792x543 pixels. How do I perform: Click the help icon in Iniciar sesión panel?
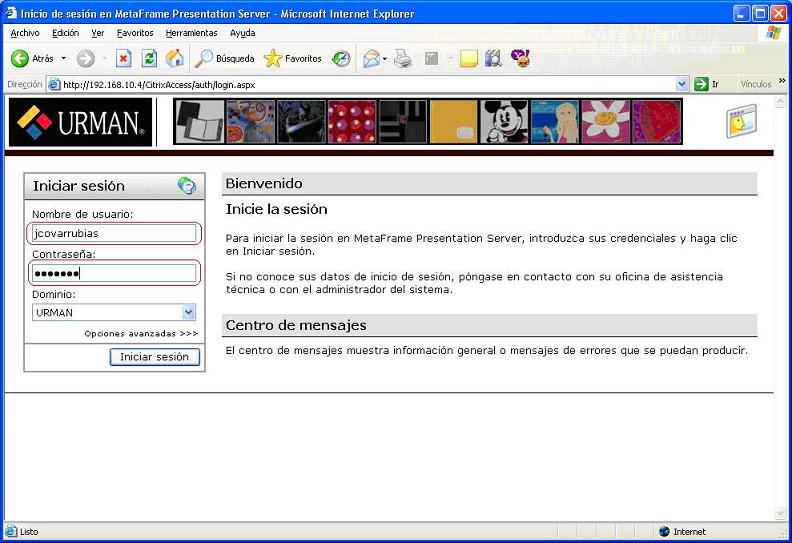pyautogui.click(x=186, y=185)
